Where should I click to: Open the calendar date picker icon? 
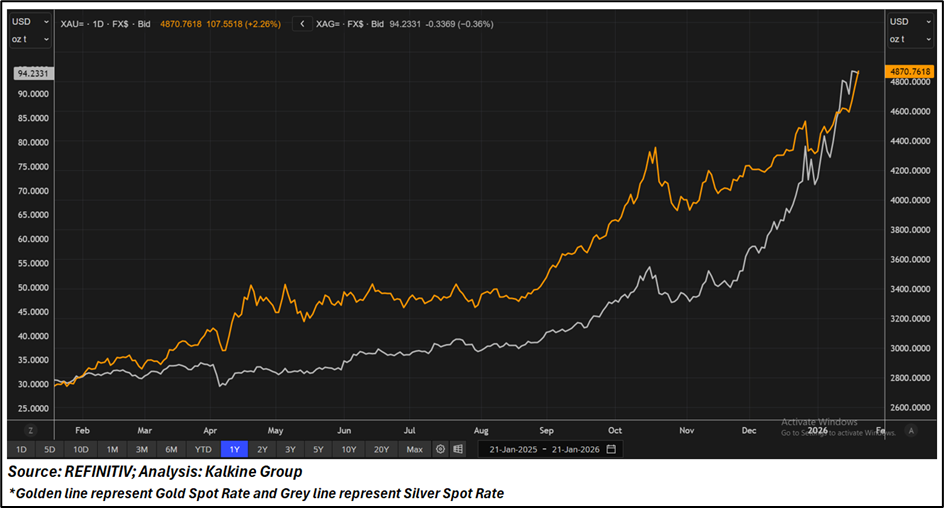[611, 449]
